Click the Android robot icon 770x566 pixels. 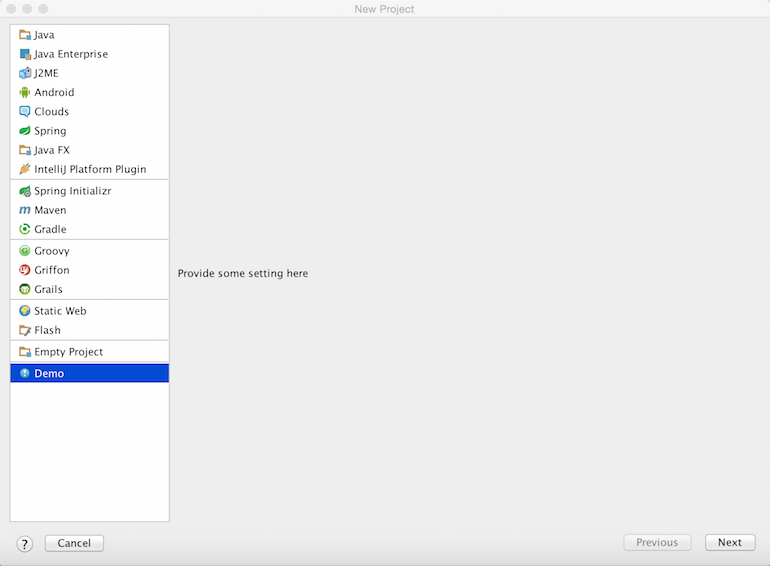click(25, 93)
